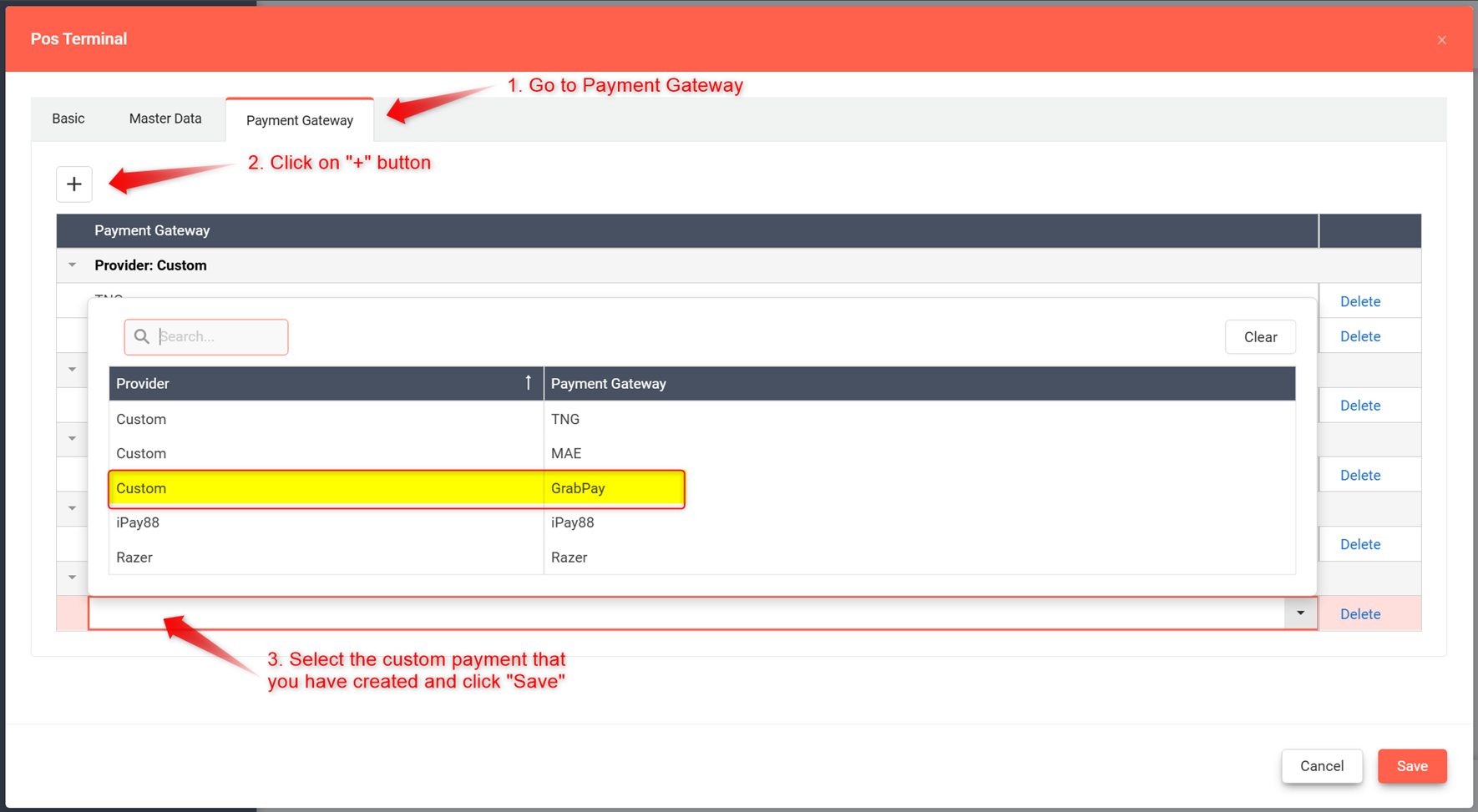This screenshot has width=1478, height=812.
Task: Delete the new highlighted gateway row
Action: tap(1360, 614)
